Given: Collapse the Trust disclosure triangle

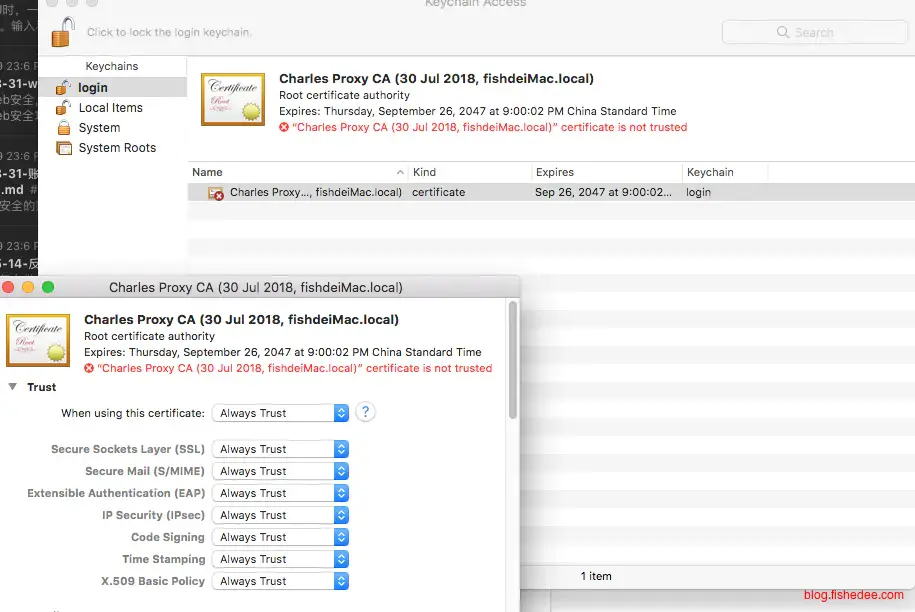Looking at the screenshot, I should click(13, 387).
